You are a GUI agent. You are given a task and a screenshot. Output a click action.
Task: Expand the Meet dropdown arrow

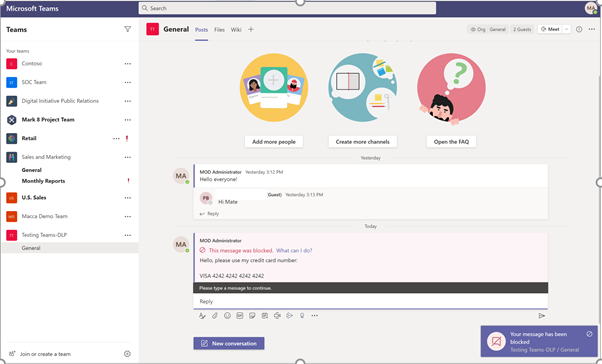coord(567,29)
